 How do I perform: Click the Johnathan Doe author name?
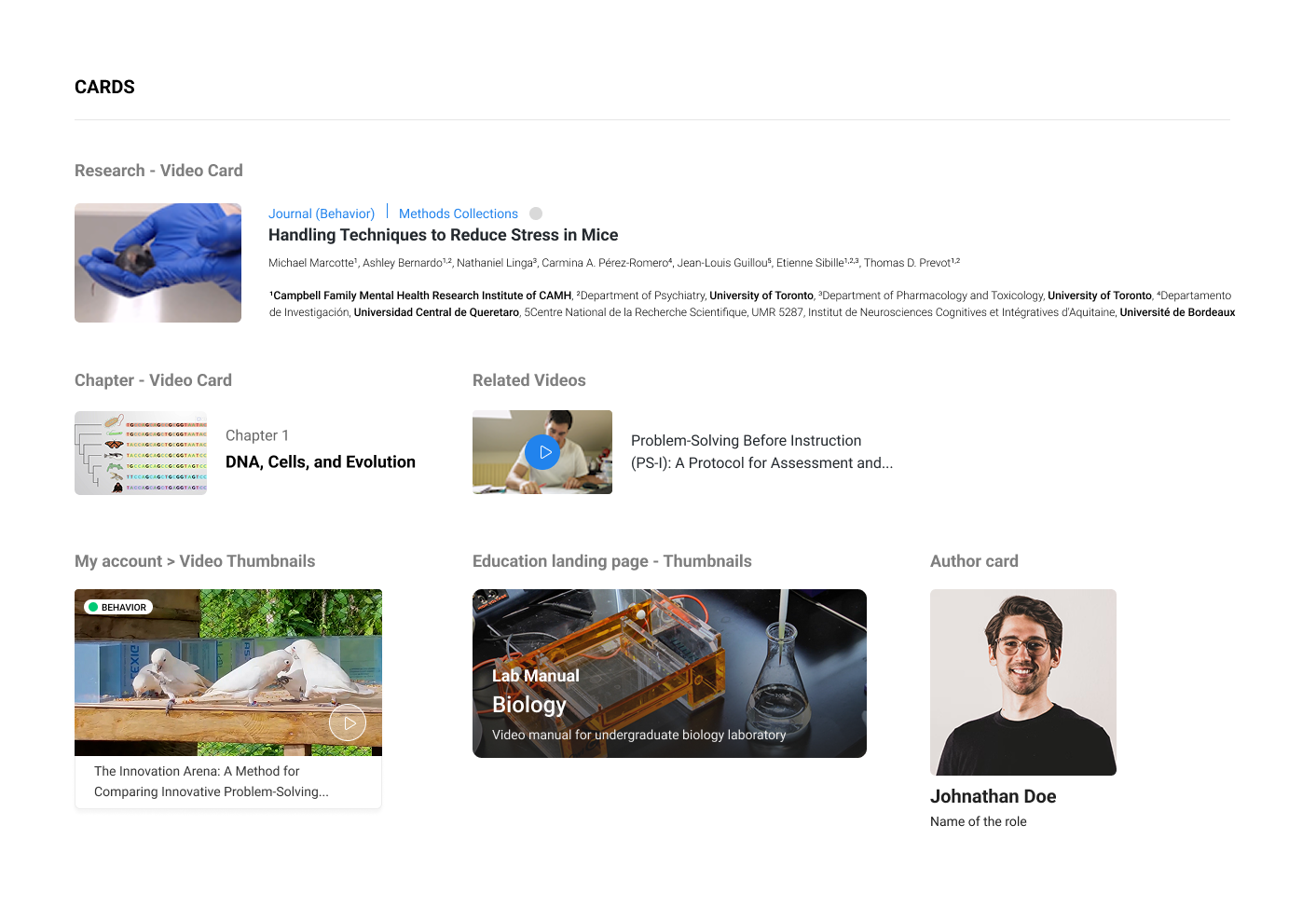tap(994, 796)
